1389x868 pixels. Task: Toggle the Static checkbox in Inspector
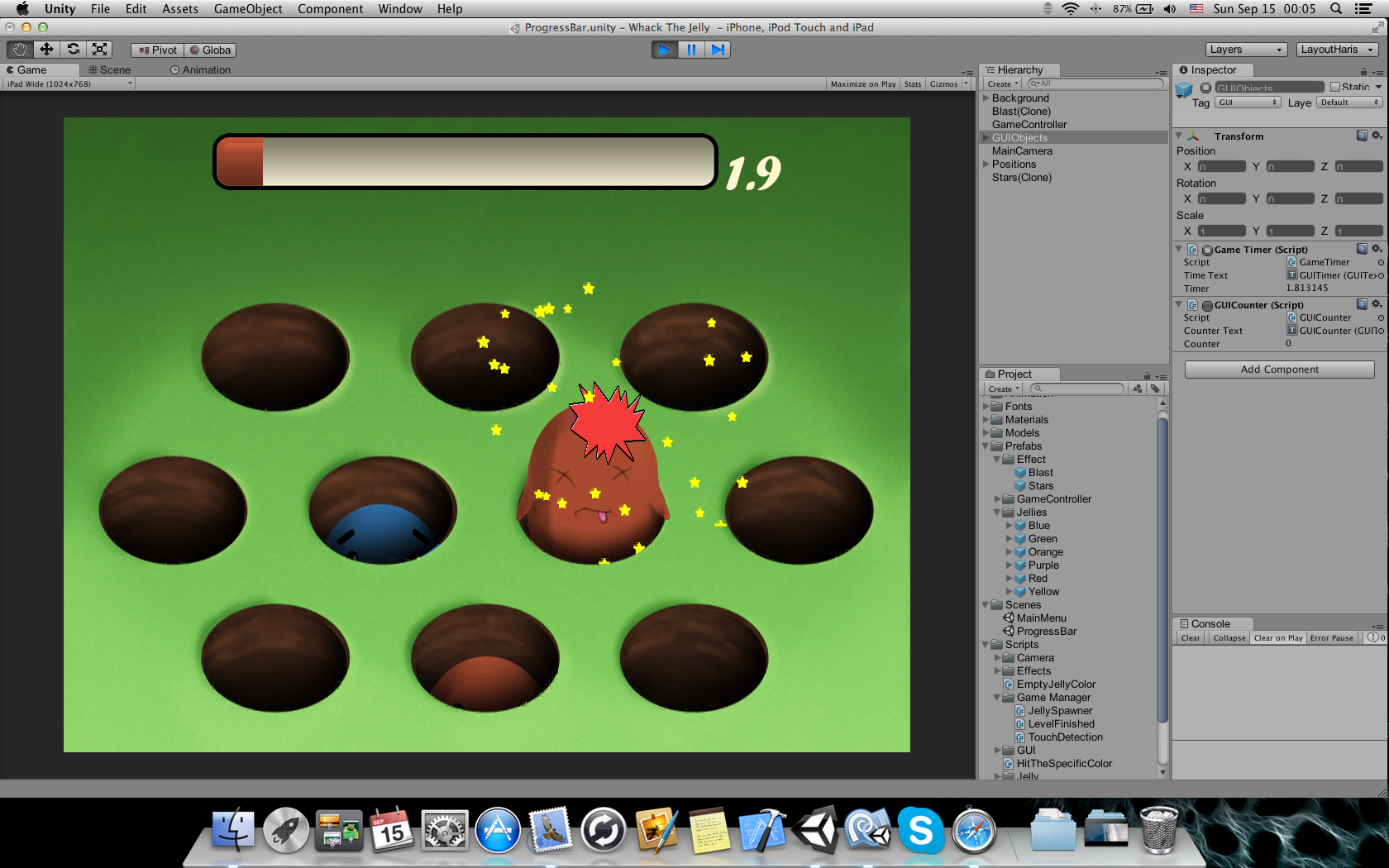point(1334,87)
